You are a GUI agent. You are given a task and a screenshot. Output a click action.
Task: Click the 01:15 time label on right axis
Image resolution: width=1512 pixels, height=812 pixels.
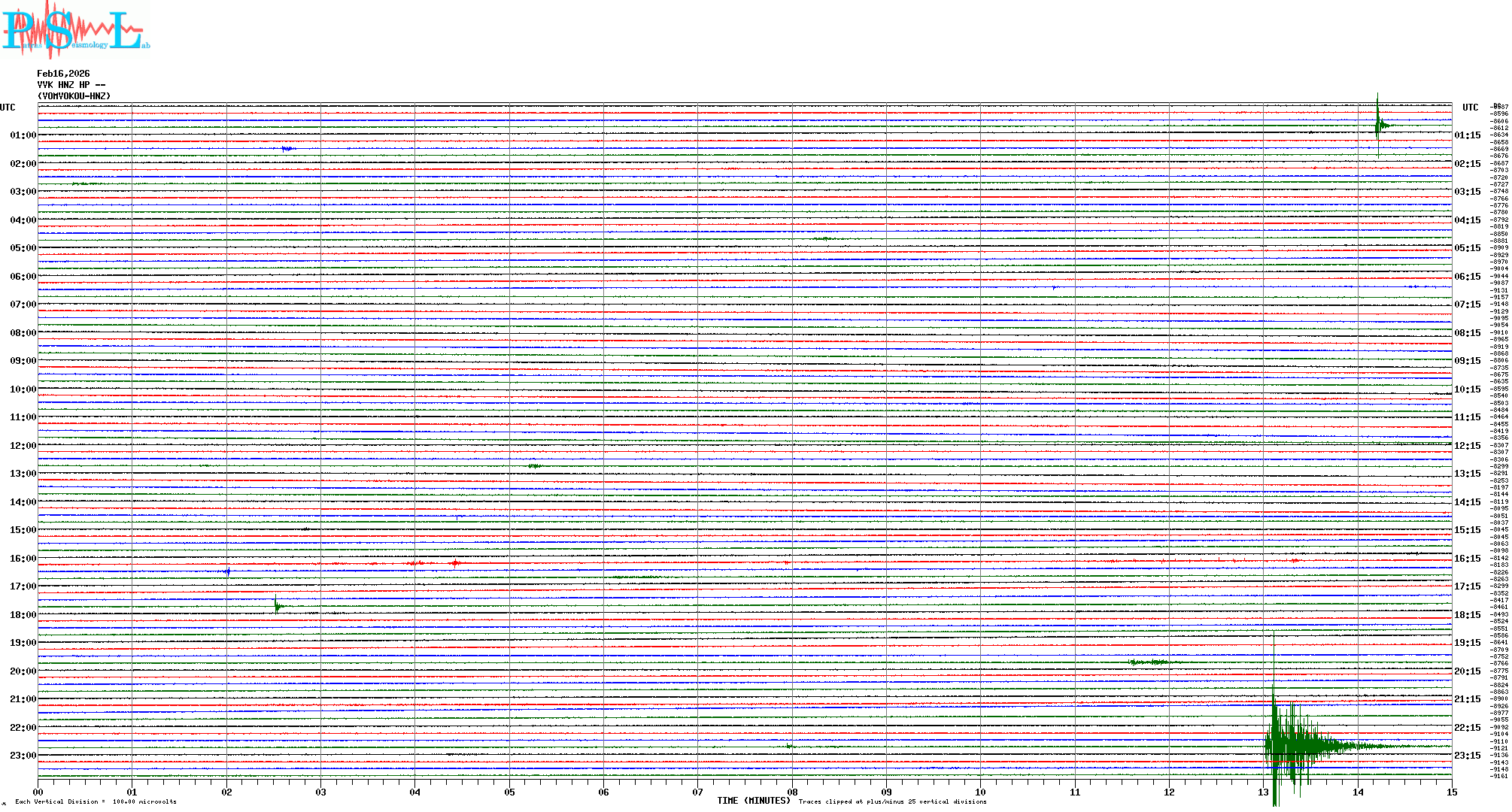(x=1467, y=135)
